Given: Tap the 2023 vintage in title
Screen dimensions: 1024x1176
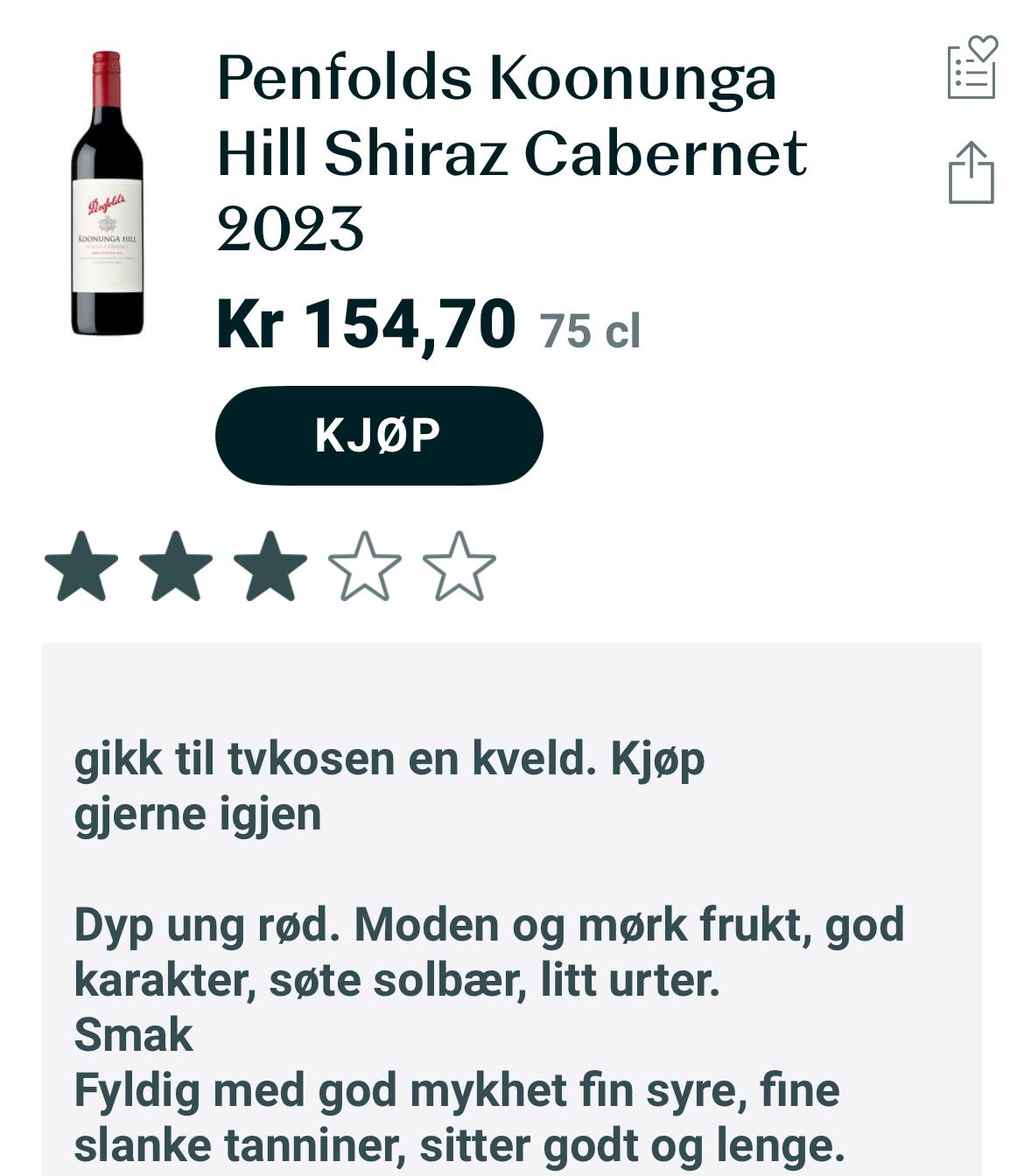Looking at the screenshot, I should pyautogui.click(x=290, y=229).
